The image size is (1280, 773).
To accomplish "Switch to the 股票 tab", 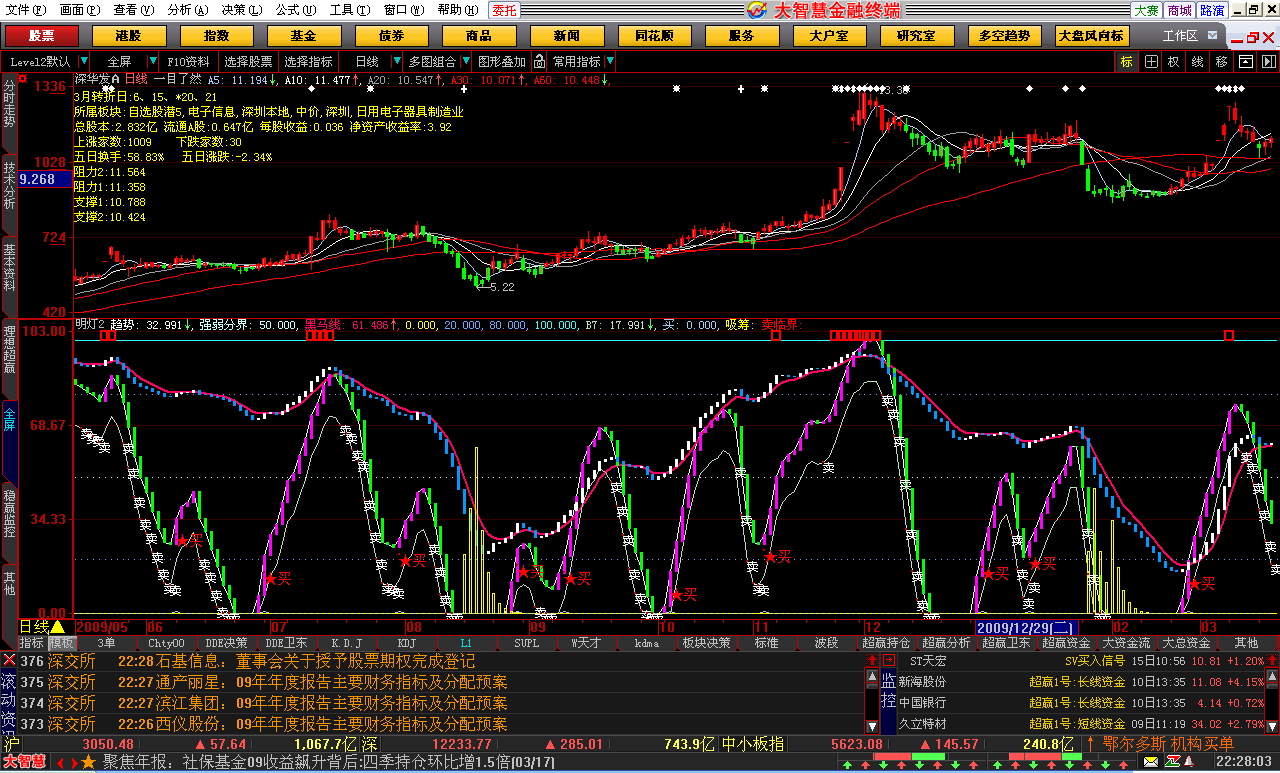I will tap(42, 36).
